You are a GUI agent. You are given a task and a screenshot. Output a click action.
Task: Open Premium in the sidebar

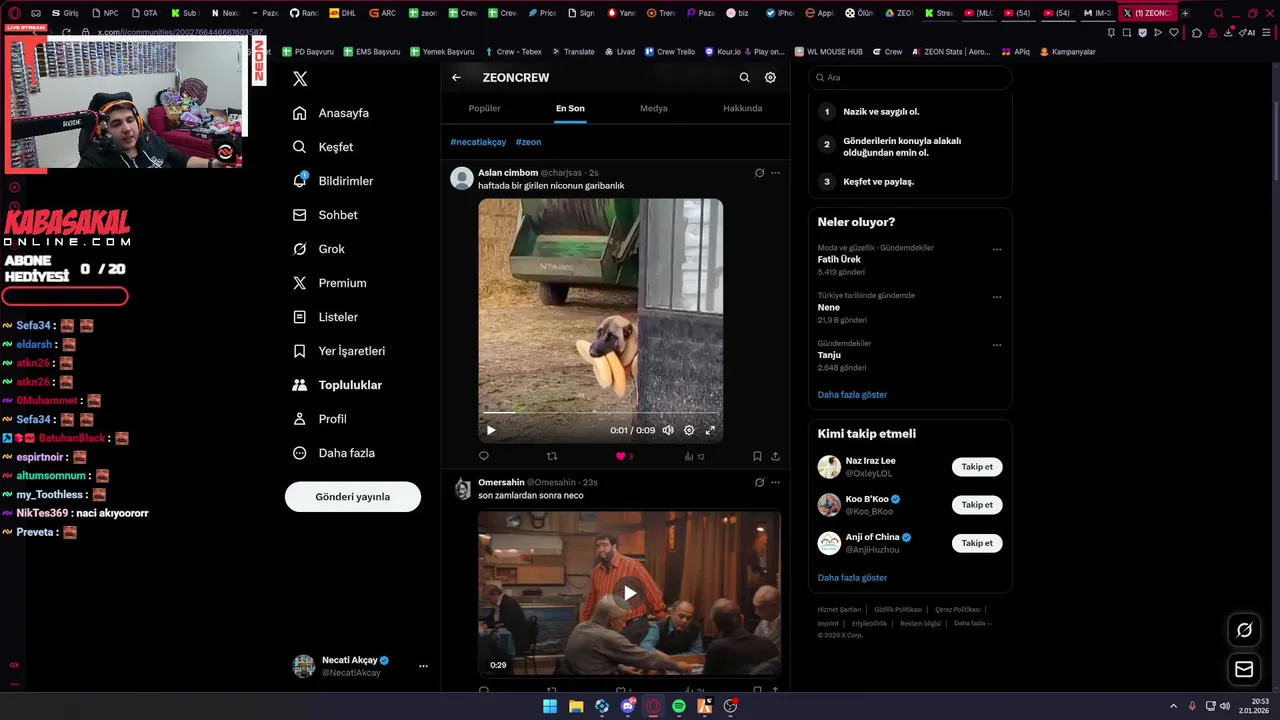point(329,283)
